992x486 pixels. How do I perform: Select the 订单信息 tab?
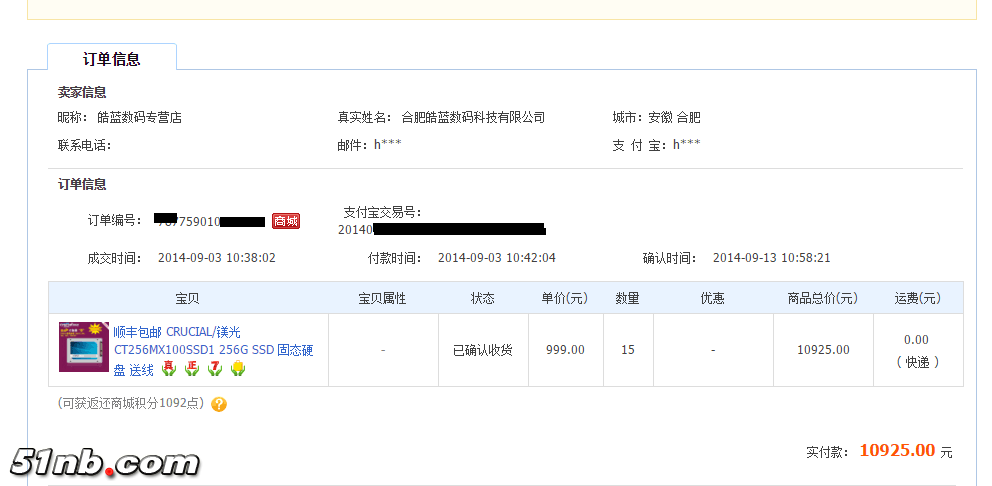coord(112,59)
